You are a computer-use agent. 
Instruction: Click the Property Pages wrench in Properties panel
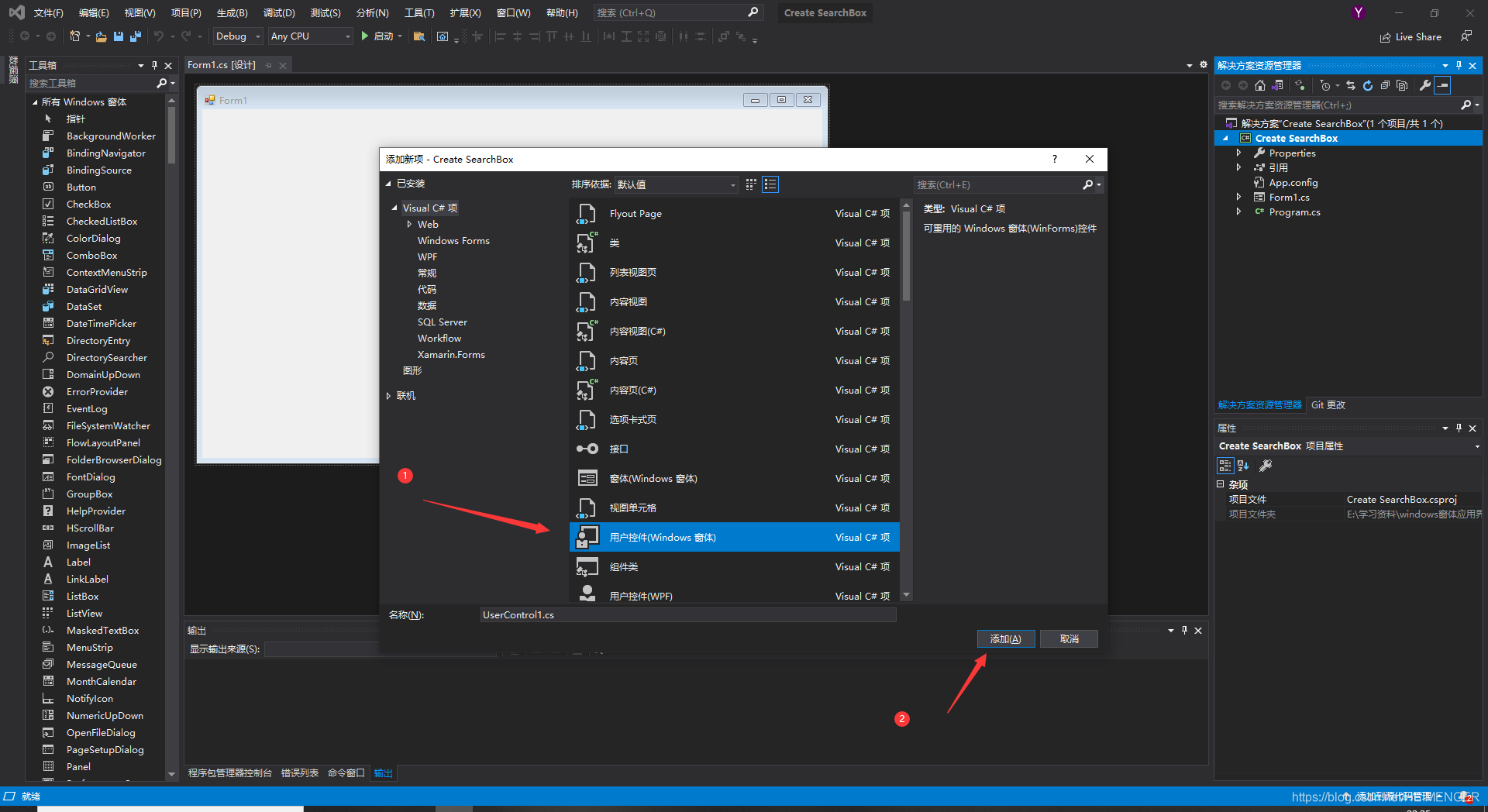[1266, 466]
